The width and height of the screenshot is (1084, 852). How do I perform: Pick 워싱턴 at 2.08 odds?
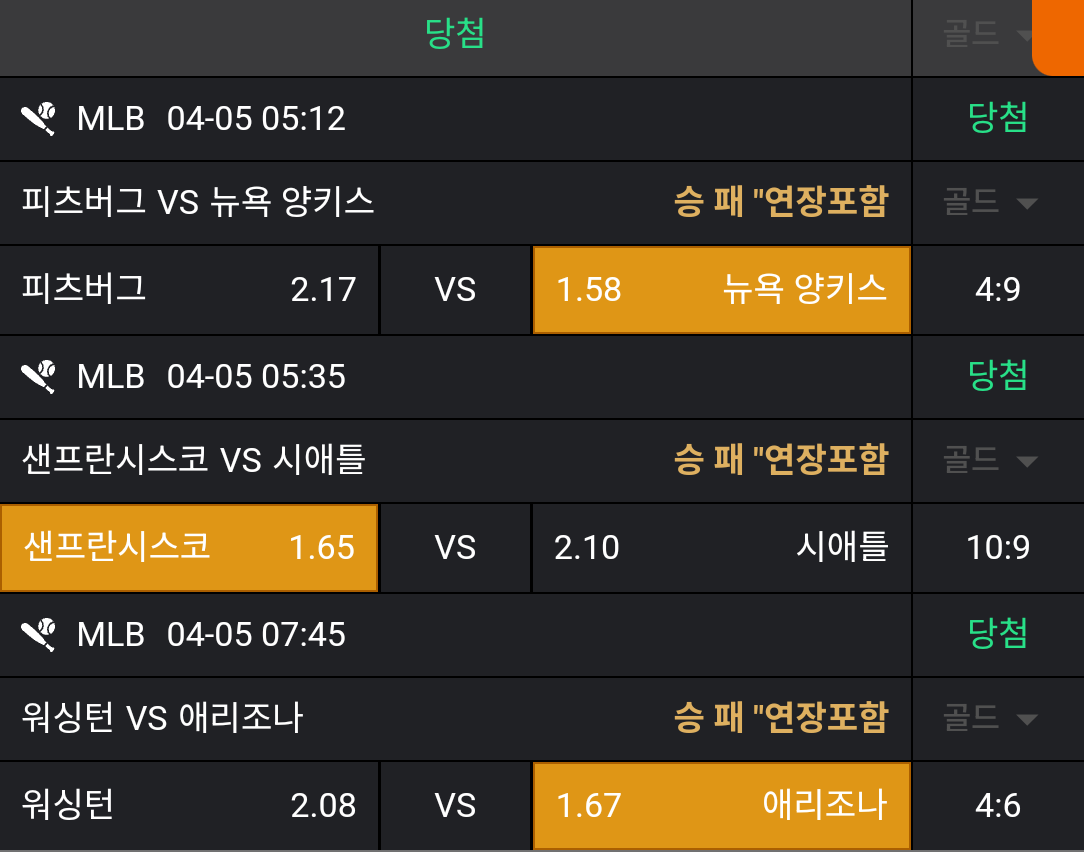189,806
